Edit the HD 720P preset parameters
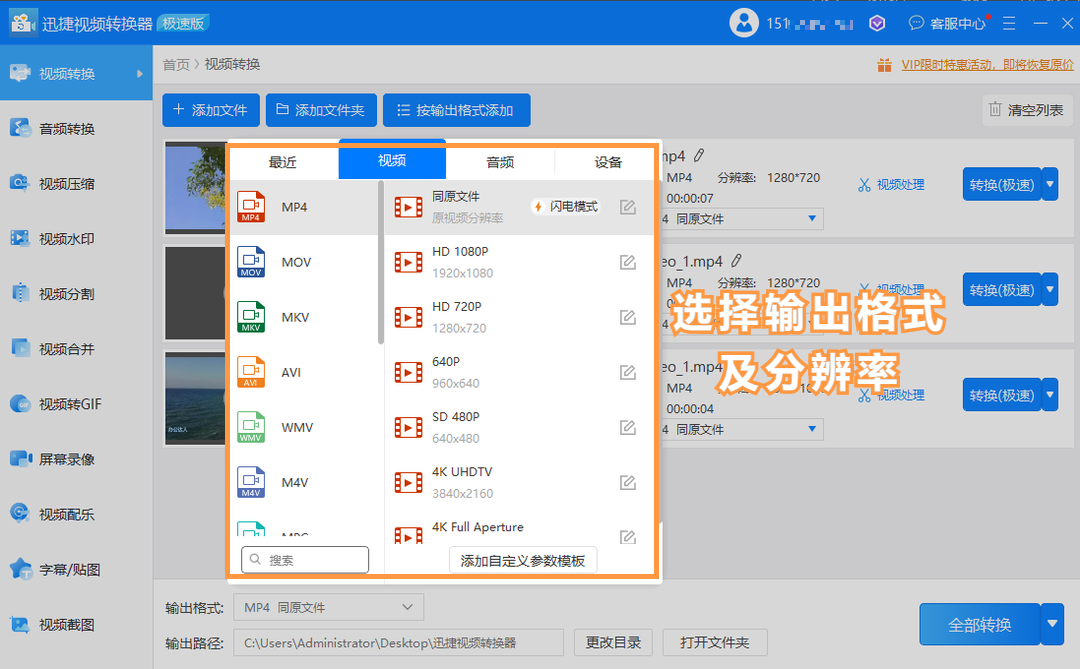This screenshot has height=669, width=1080. point(627,317)
